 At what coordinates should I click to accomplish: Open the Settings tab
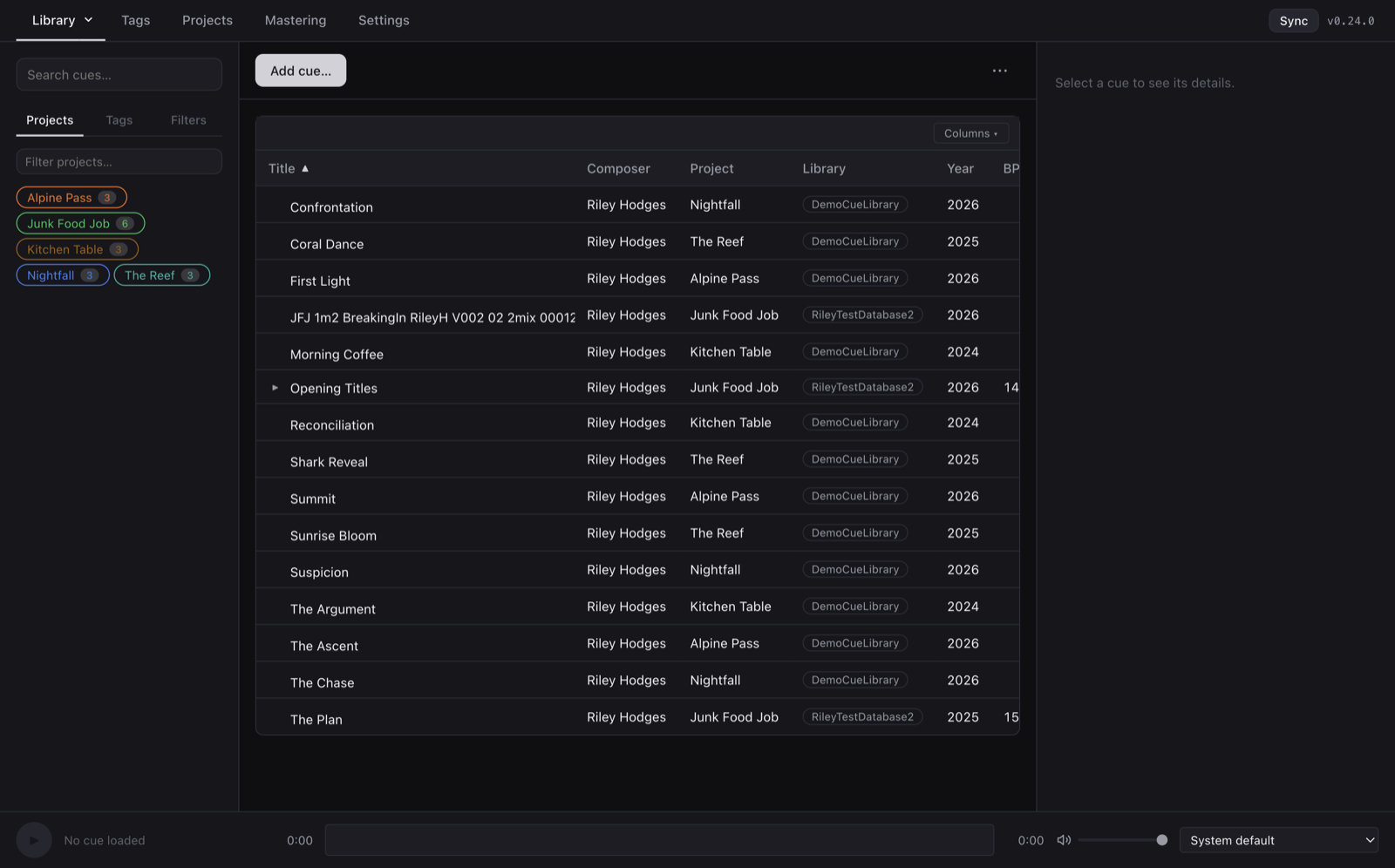(384, 20)
